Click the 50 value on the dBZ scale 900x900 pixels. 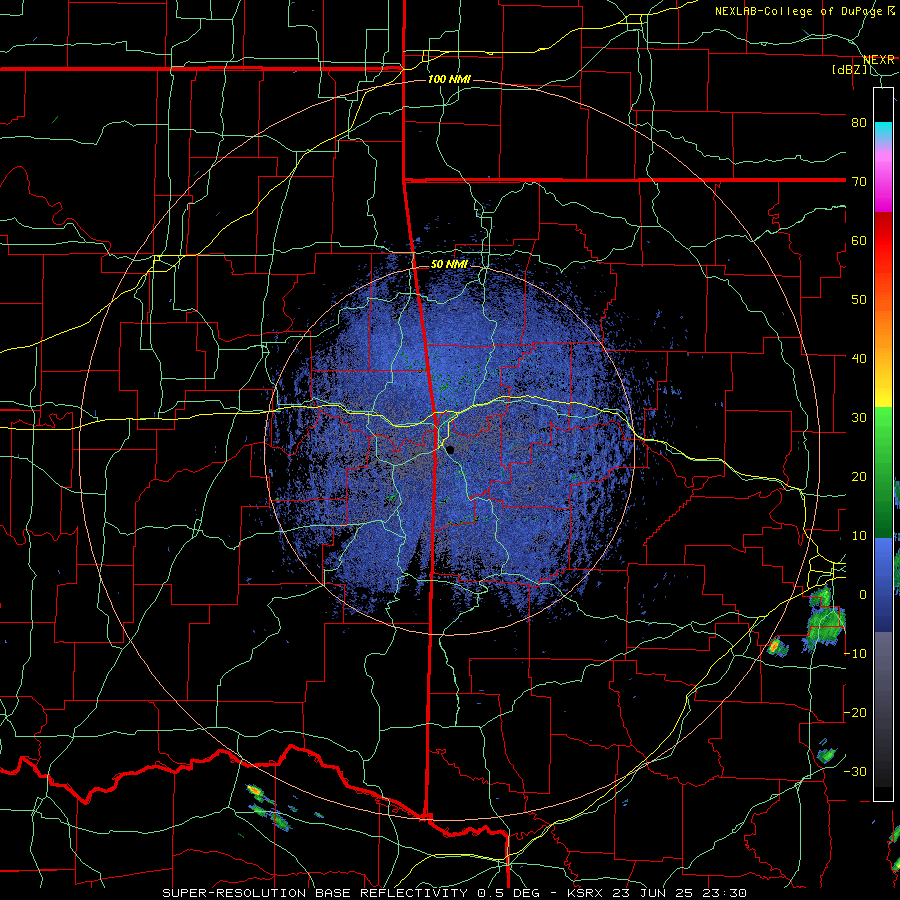(859, 300)
